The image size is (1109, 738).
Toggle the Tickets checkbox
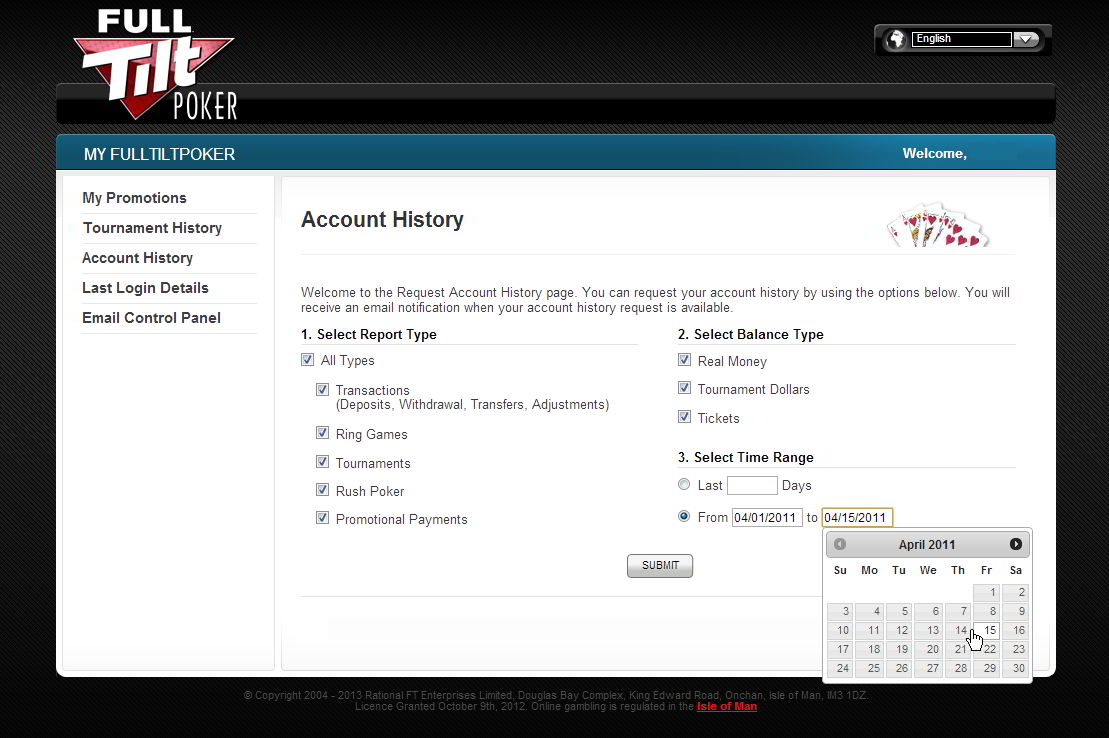[685, 416]
